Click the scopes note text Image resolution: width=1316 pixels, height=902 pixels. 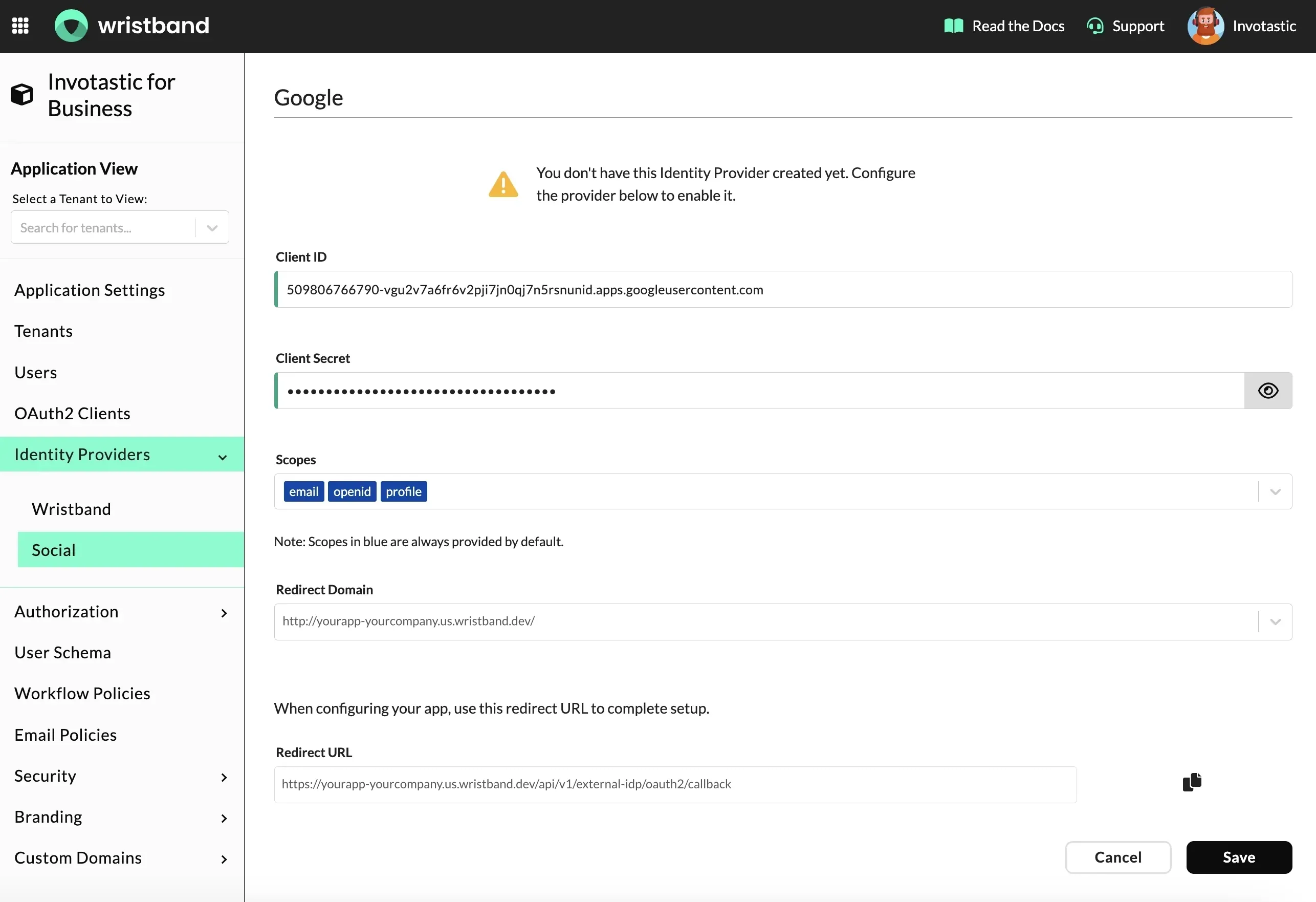(419, 542)
